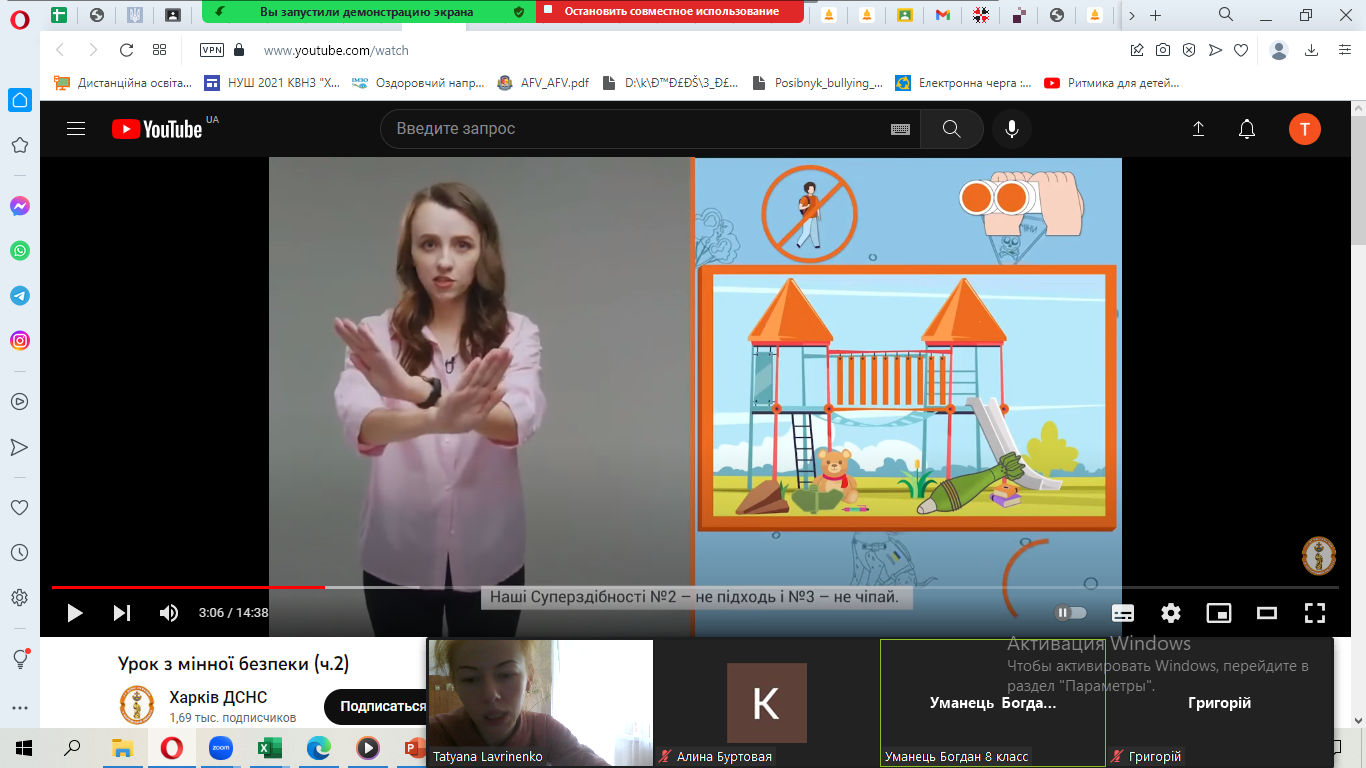Take a snapshot with camera icon

click(x=1163, y=50)
